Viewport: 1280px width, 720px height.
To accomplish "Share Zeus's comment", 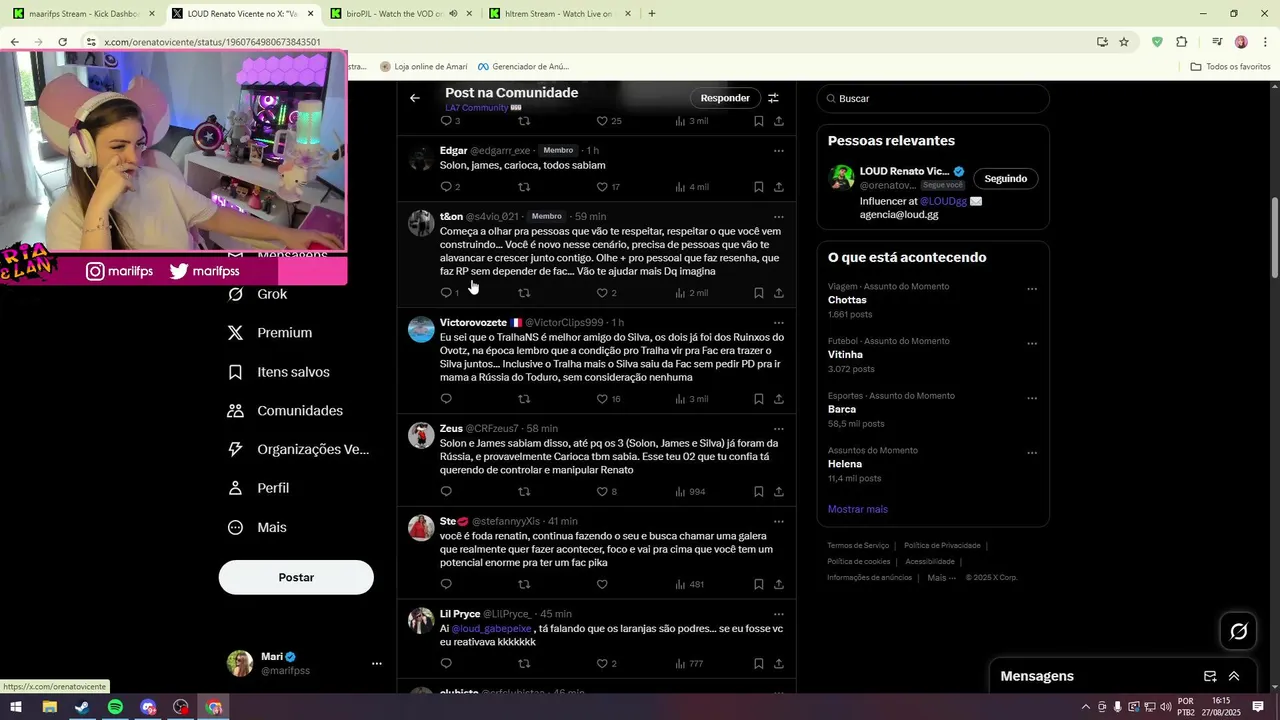I will click(x=779, y=492).
